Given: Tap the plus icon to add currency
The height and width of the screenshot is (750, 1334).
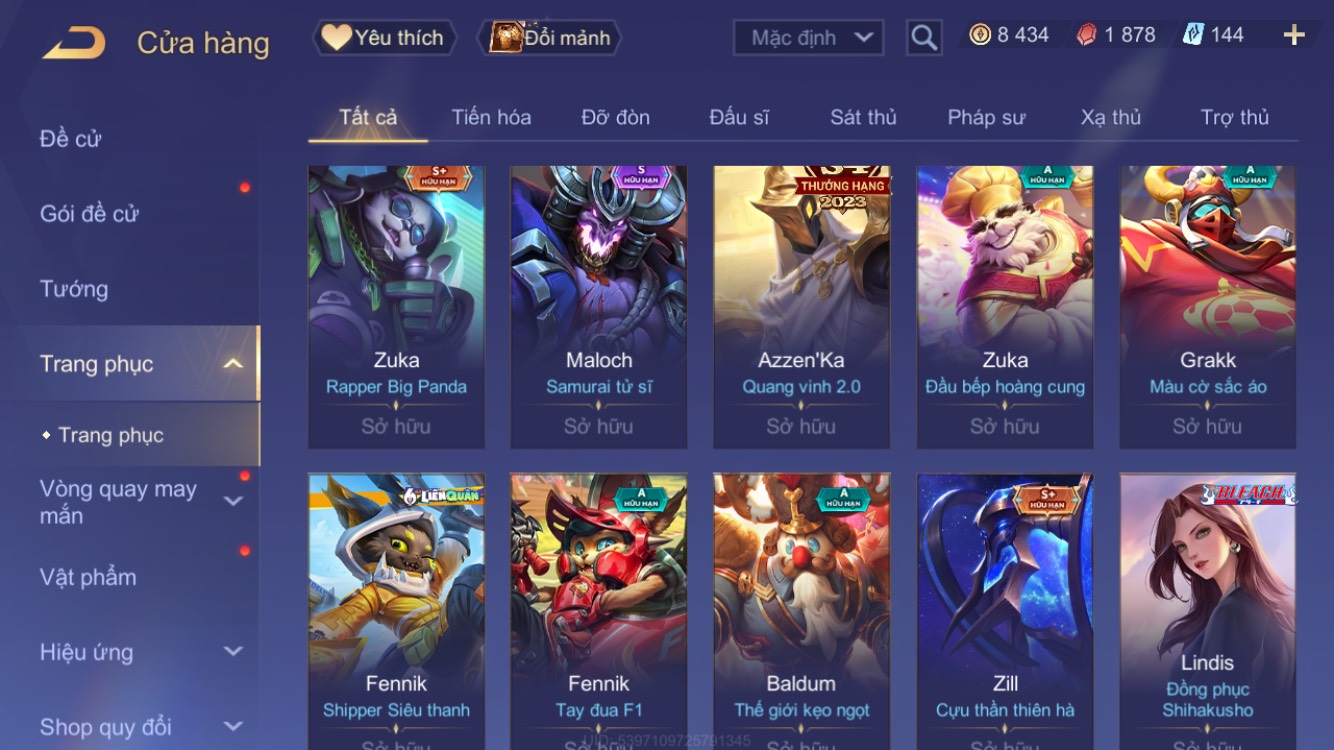Looking at the screenshot, I should (1294, 35).
